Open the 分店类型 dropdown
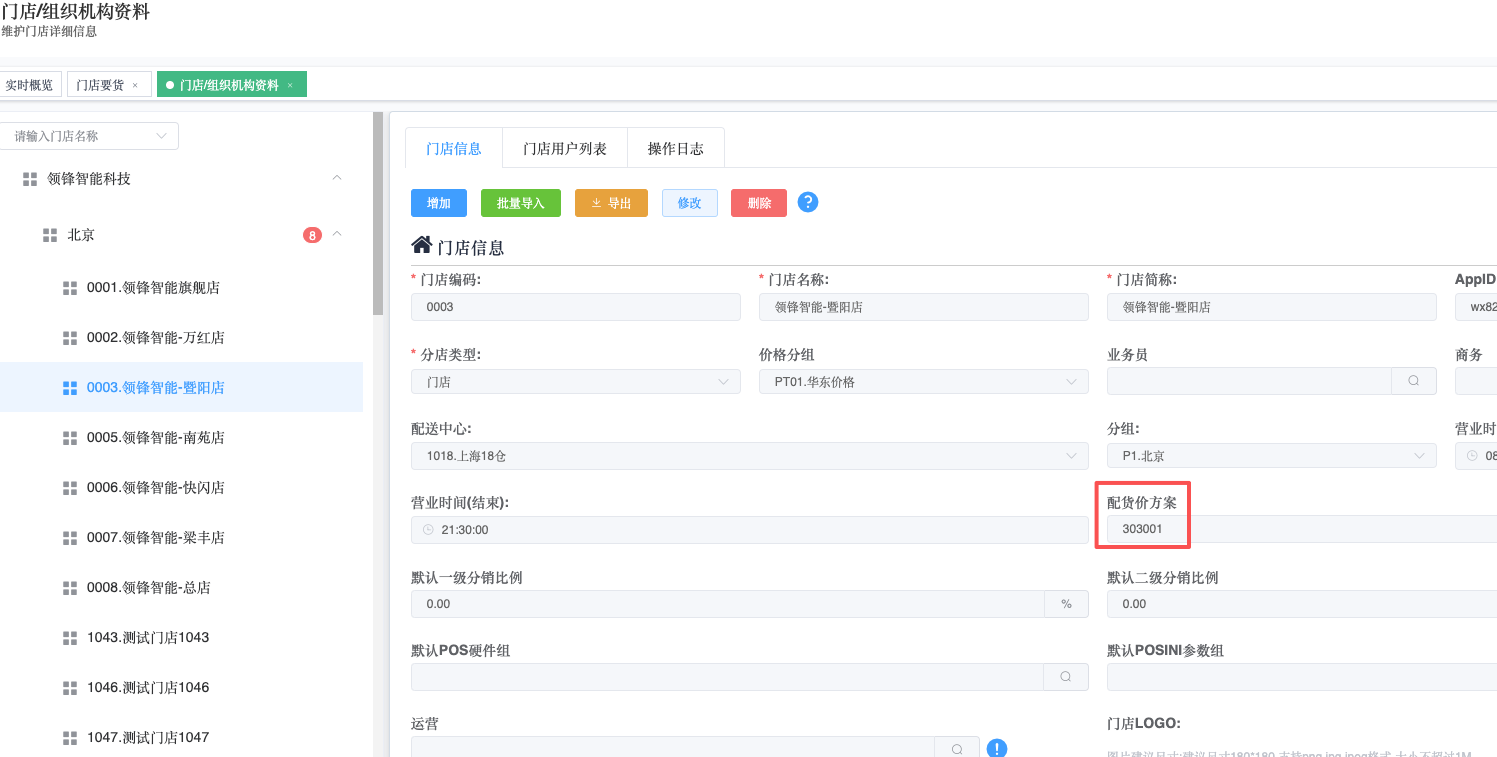1497x757 pixels. pos(575,382)
